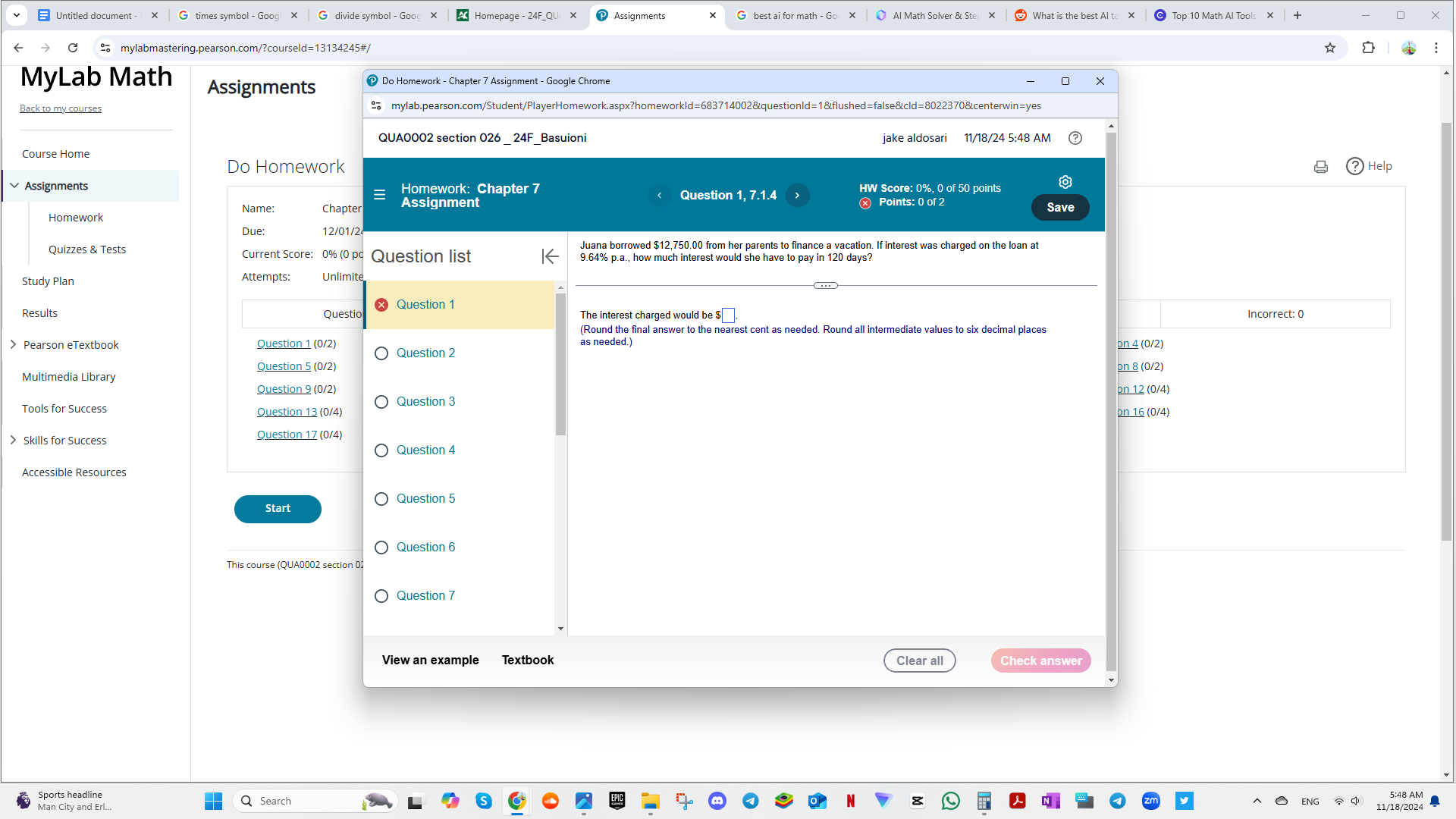Screen dimensions: 1456x819
Task: Click the Save button for the answer
Action: point(1060,207)
